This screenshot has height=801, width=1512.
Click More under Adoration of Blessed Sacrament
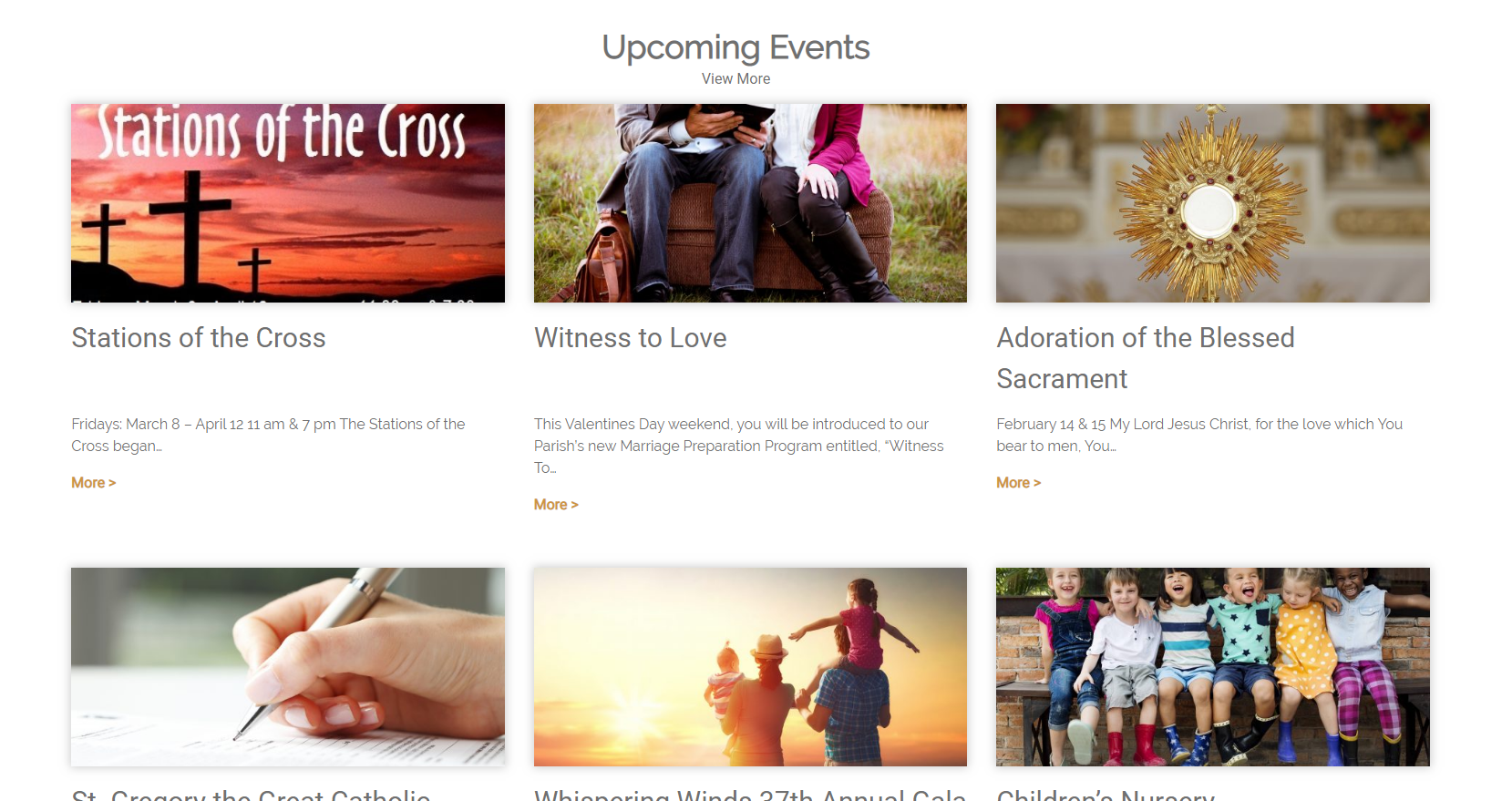click(x=1018, y=483)
